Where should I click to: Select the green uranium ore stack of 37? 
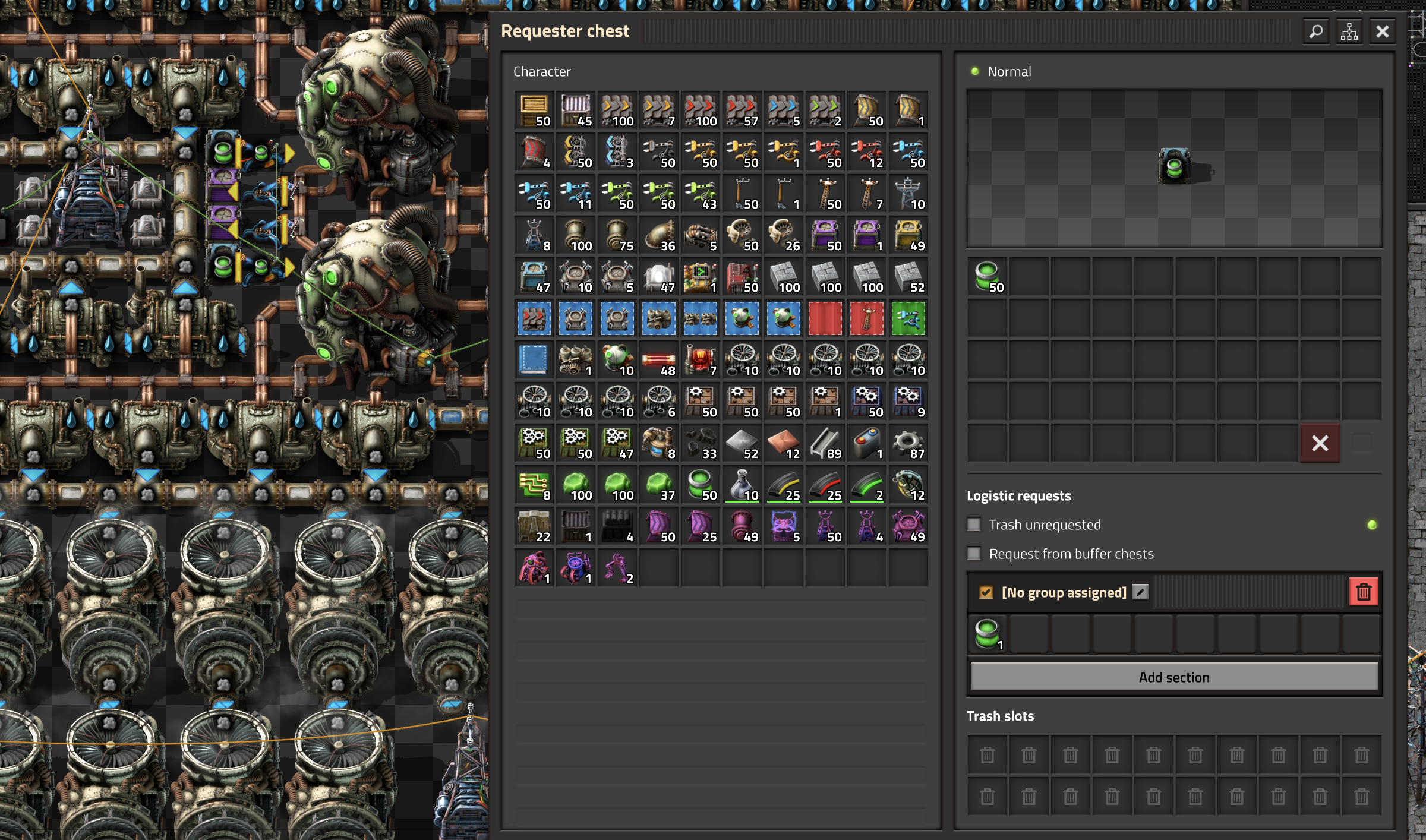(x=659, y=485)
